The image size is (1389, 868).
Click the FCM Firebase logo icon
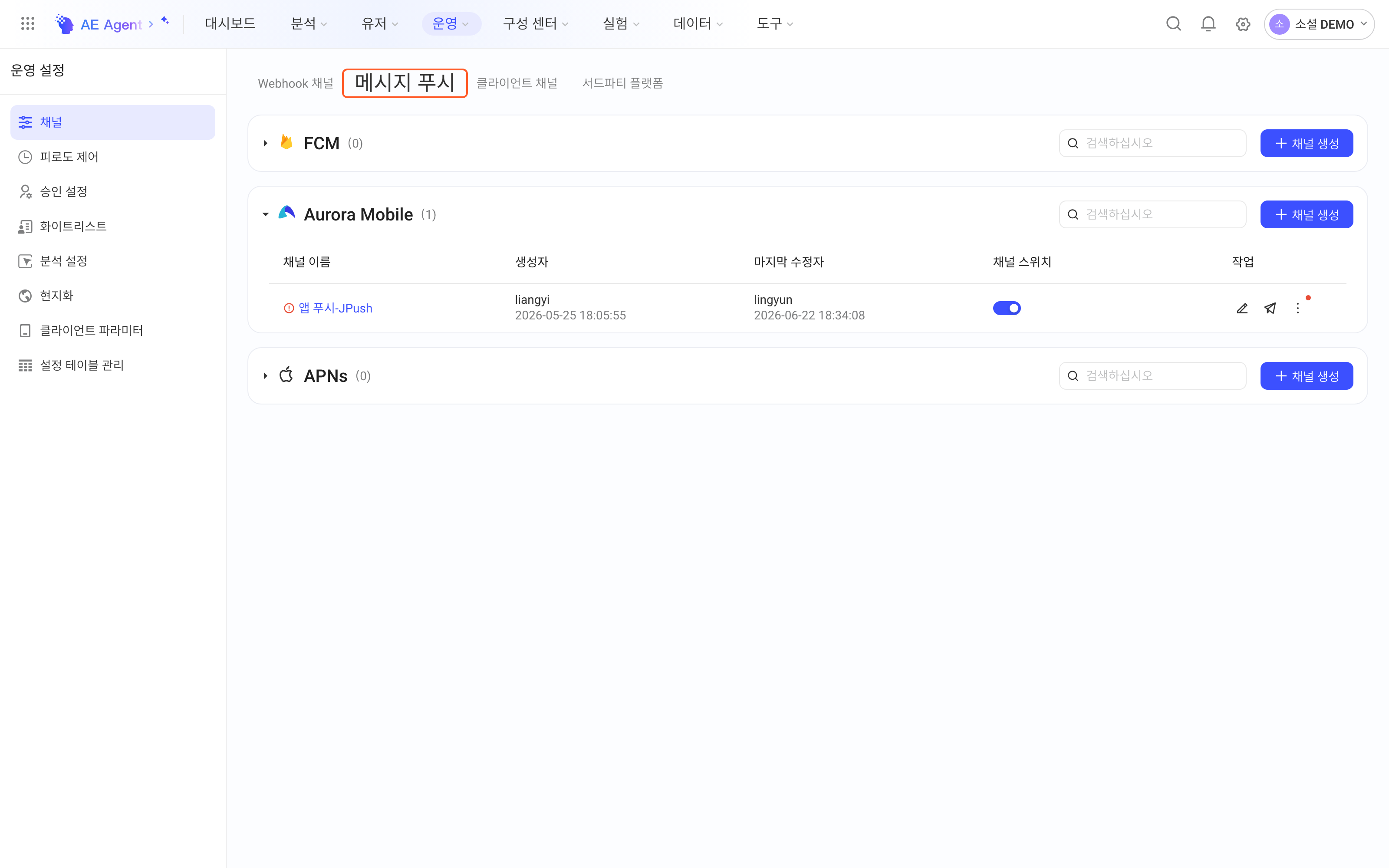[286, 142]
